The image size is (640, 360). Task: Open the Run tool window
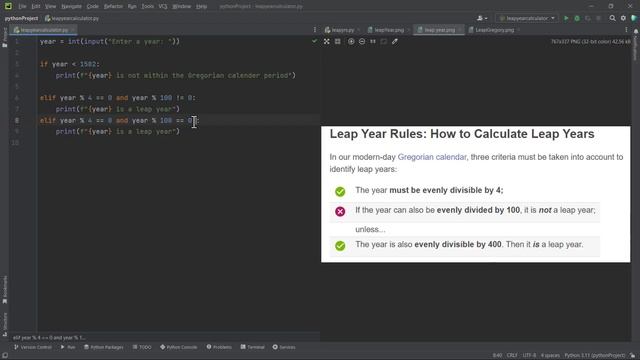pyautogui.click(x=68, y=347)
